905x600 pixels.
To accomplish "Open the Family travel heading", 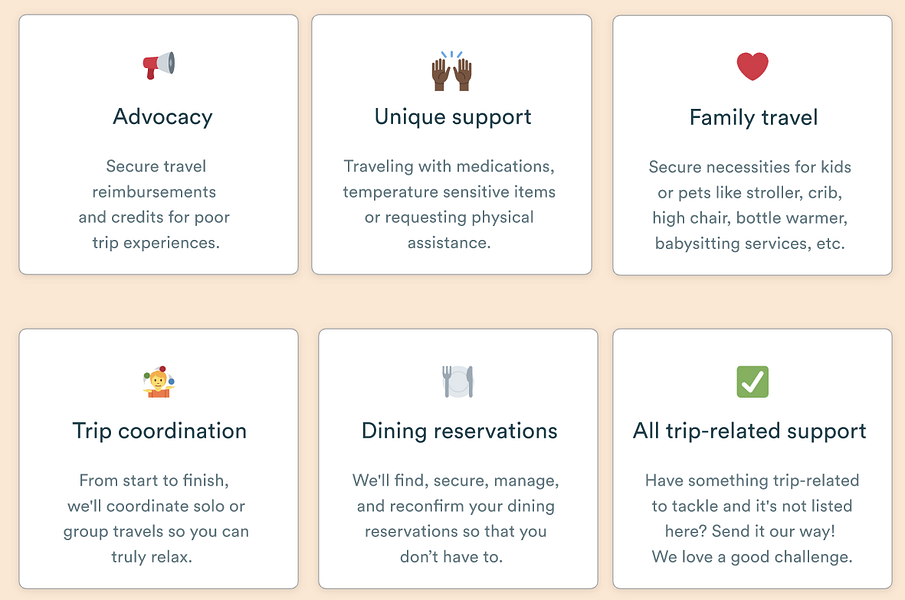I will coord(754,118).
